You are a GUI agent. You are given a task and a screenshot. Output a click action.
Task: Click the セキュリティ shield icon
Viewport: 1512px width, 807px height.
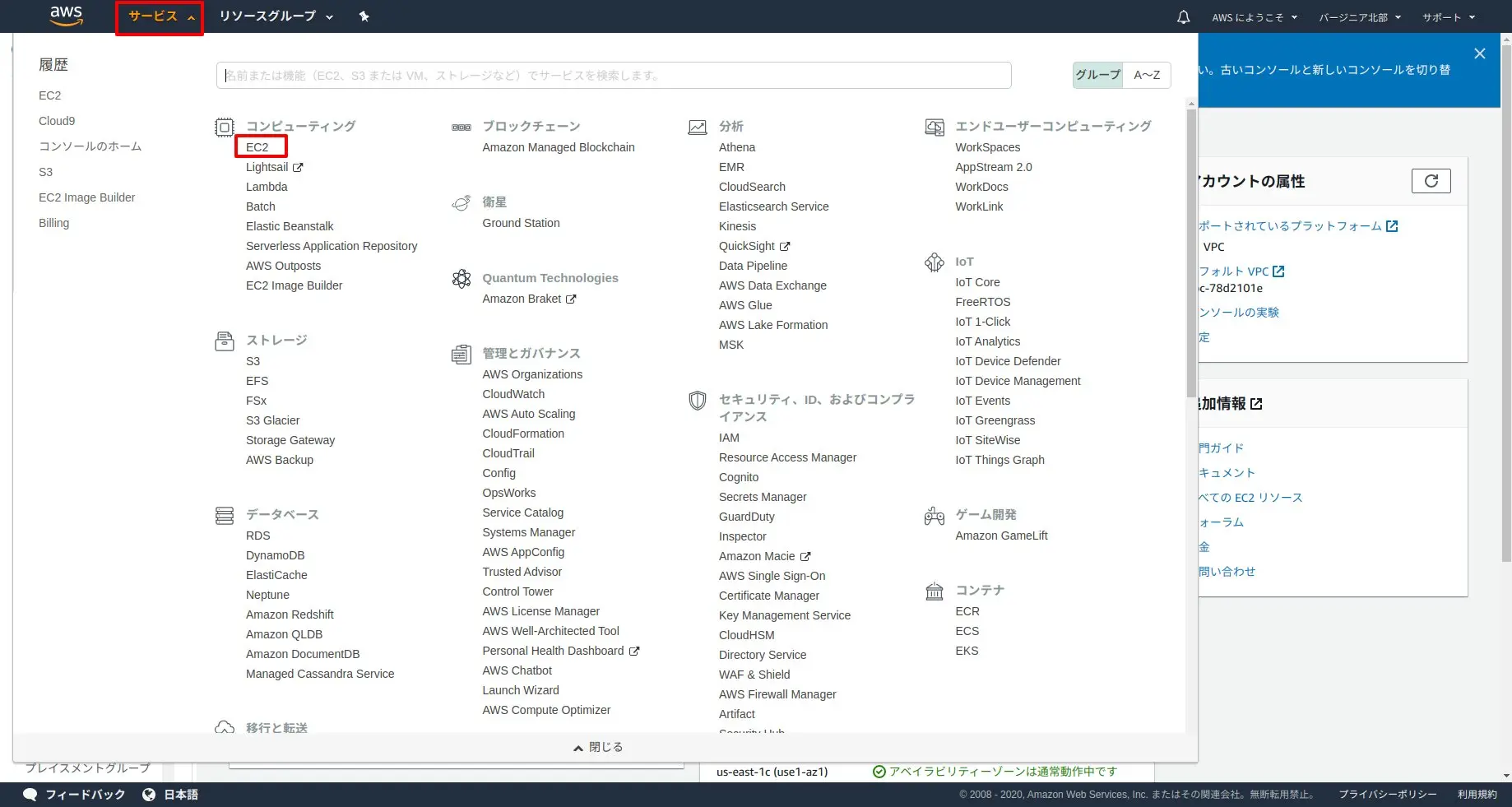click(x=698, y=400)
